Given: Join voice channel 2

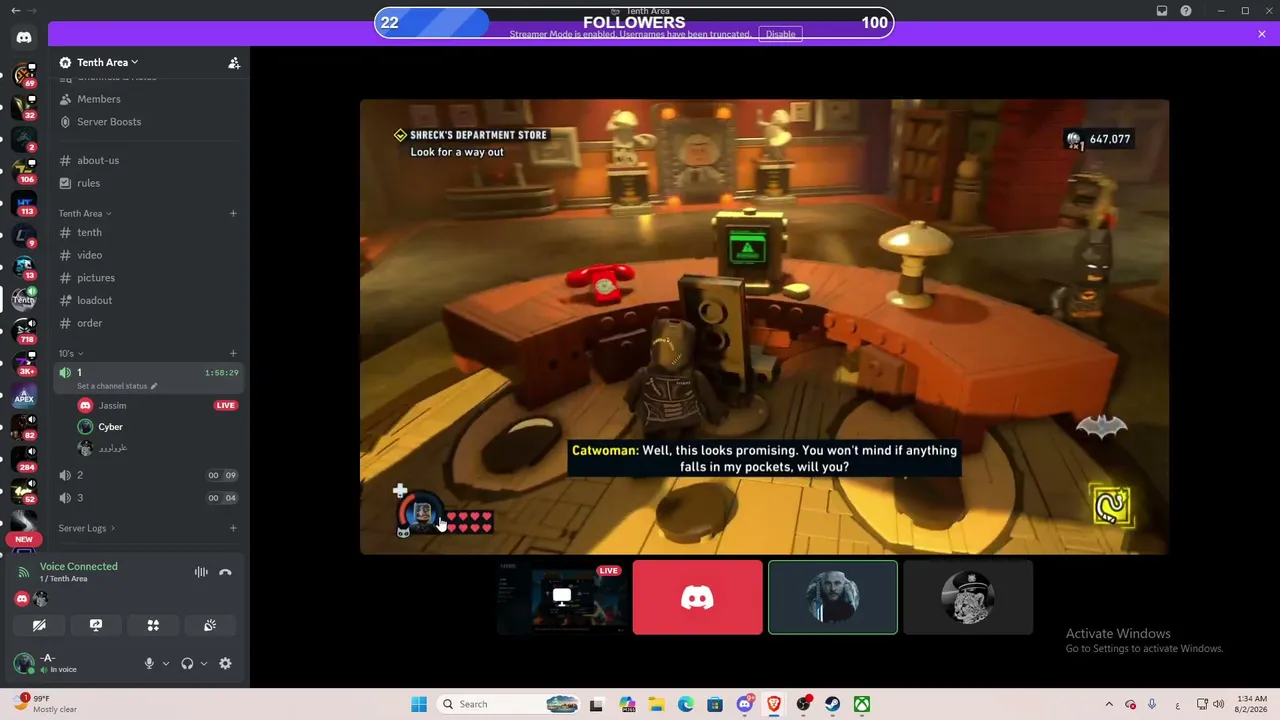Looking at the screenshot, I should click(149, 475).
